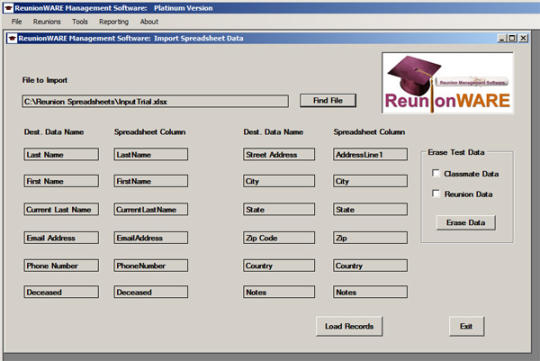The image size is (540, 361).
Task: Click the Load Records button
Action: pyautogui.click(x=349, y=326)
